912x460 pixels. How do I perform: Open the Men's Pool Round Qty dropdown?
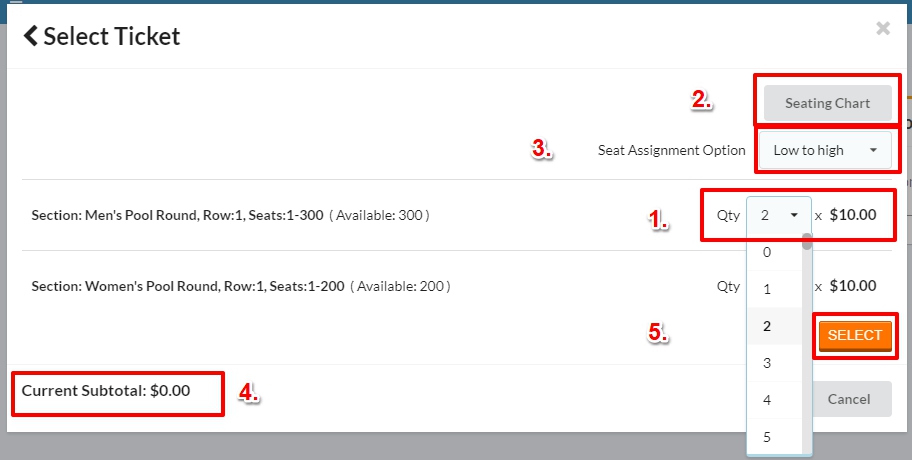[779, 214]
